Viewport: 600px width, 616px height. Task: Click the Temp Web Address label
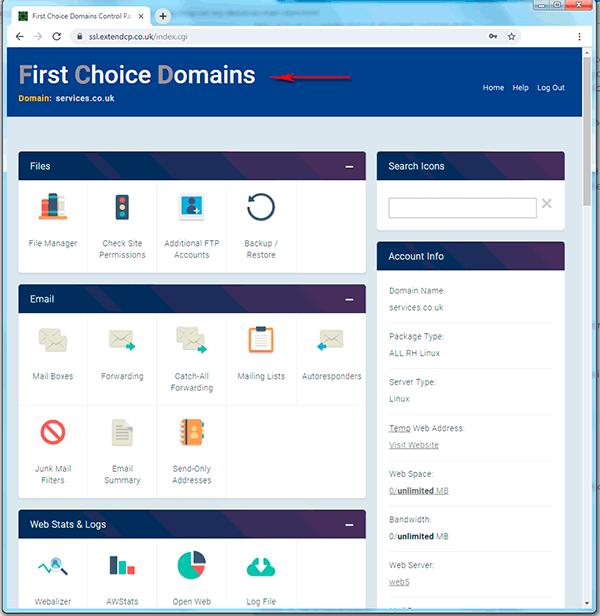tap(427, 428)
